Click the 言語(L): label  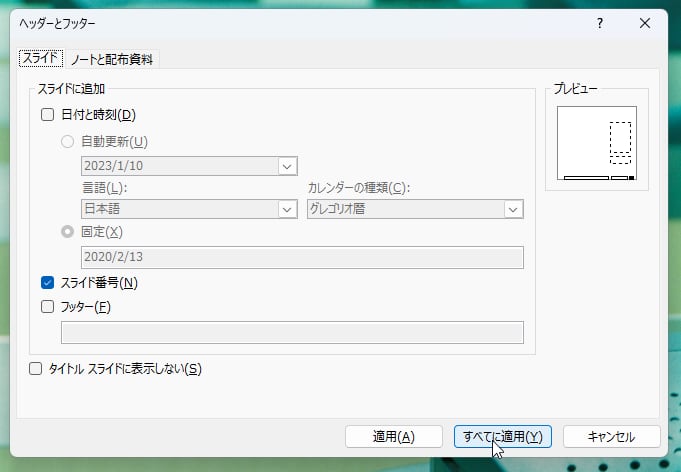pos(105,188)
